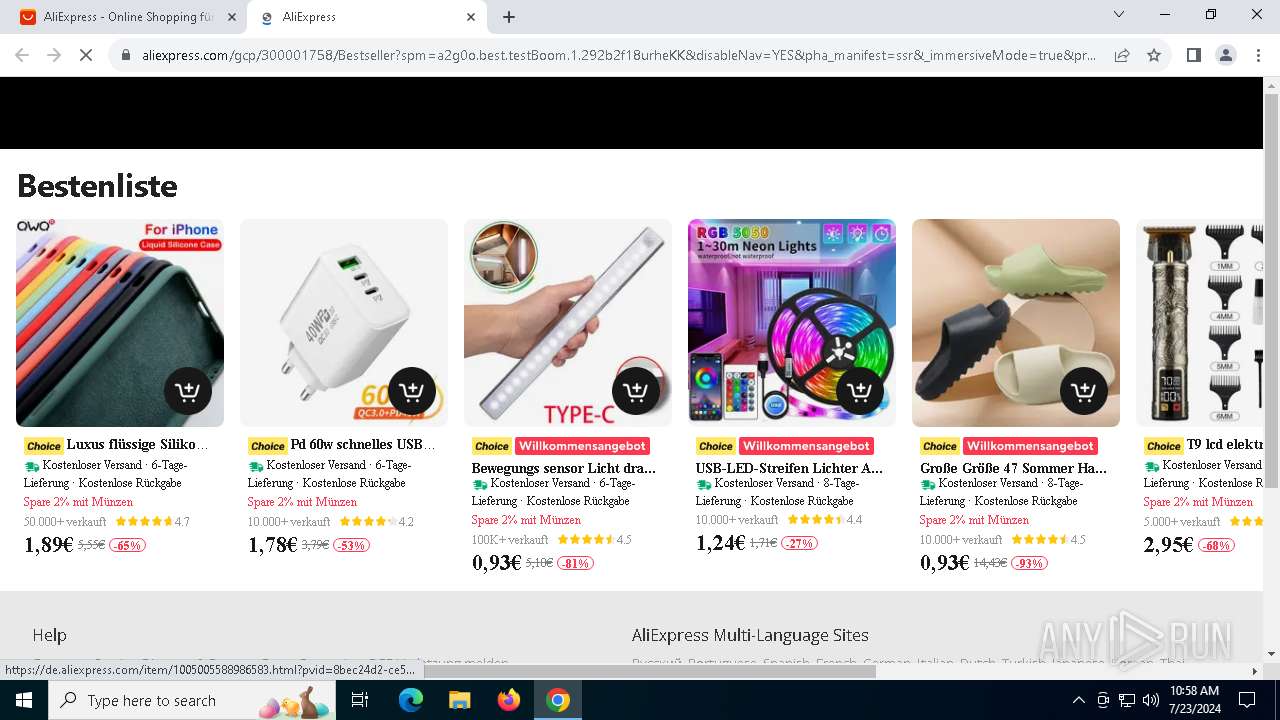
Task: Open a new browser tab
Action: click(509, 17)
